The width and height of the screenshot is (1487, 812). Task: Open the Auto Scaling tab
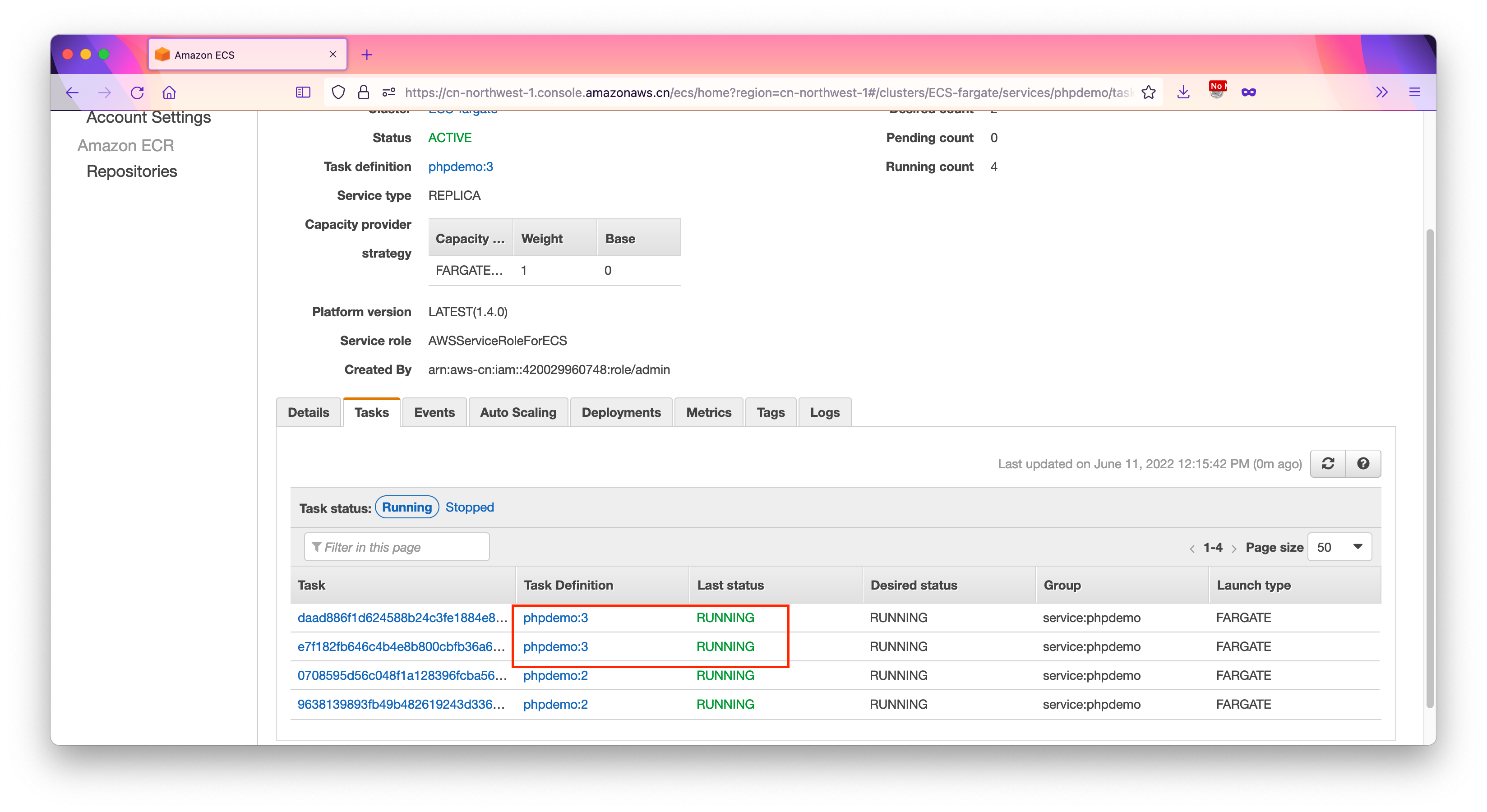coord(518,413)
